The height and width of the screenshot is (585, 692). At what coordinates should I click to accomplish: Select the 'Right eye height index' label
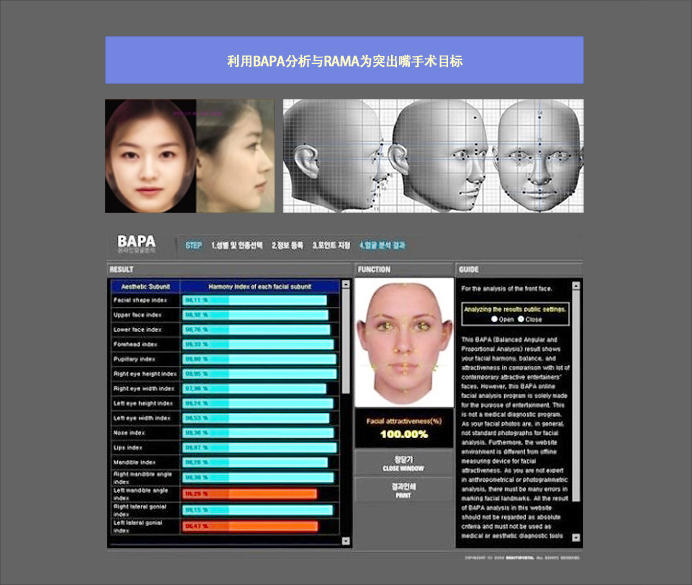[145, 374]
